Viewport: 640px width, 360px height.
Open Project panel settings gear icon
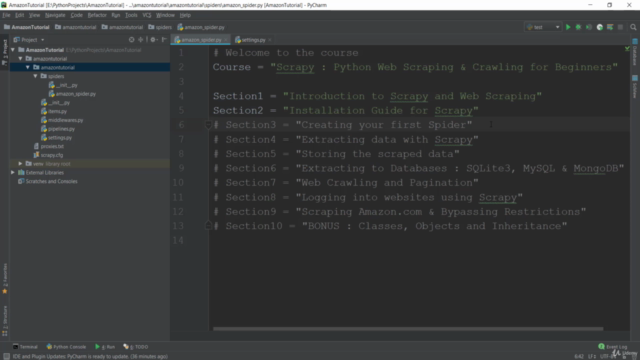(153, 40)
